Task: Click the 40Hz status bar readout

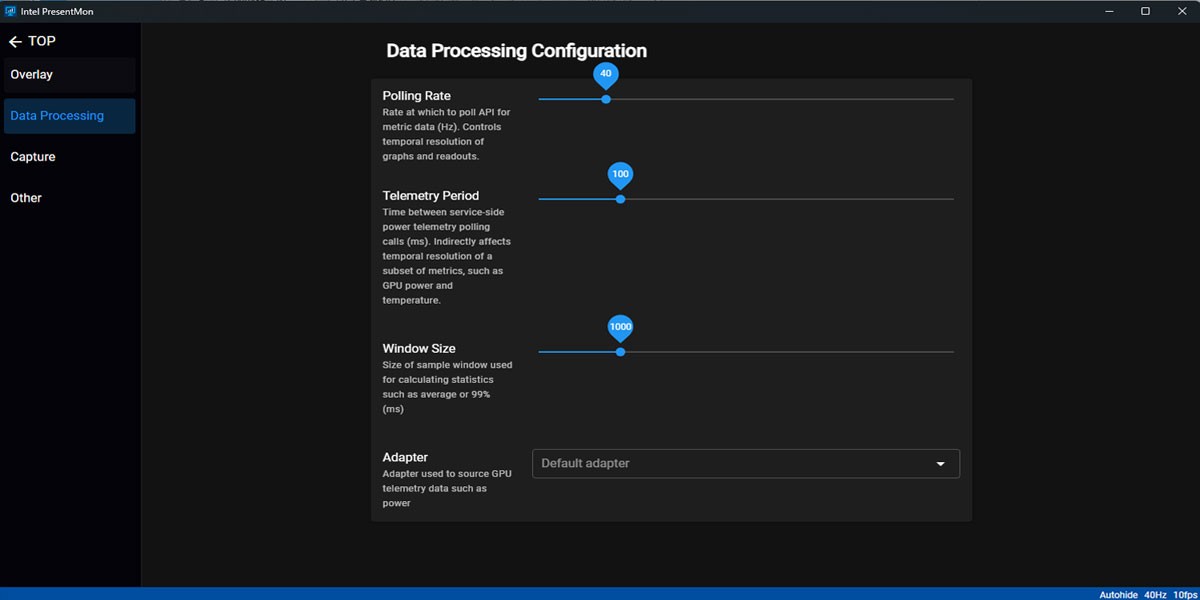Action: (x=1155, y=594)
